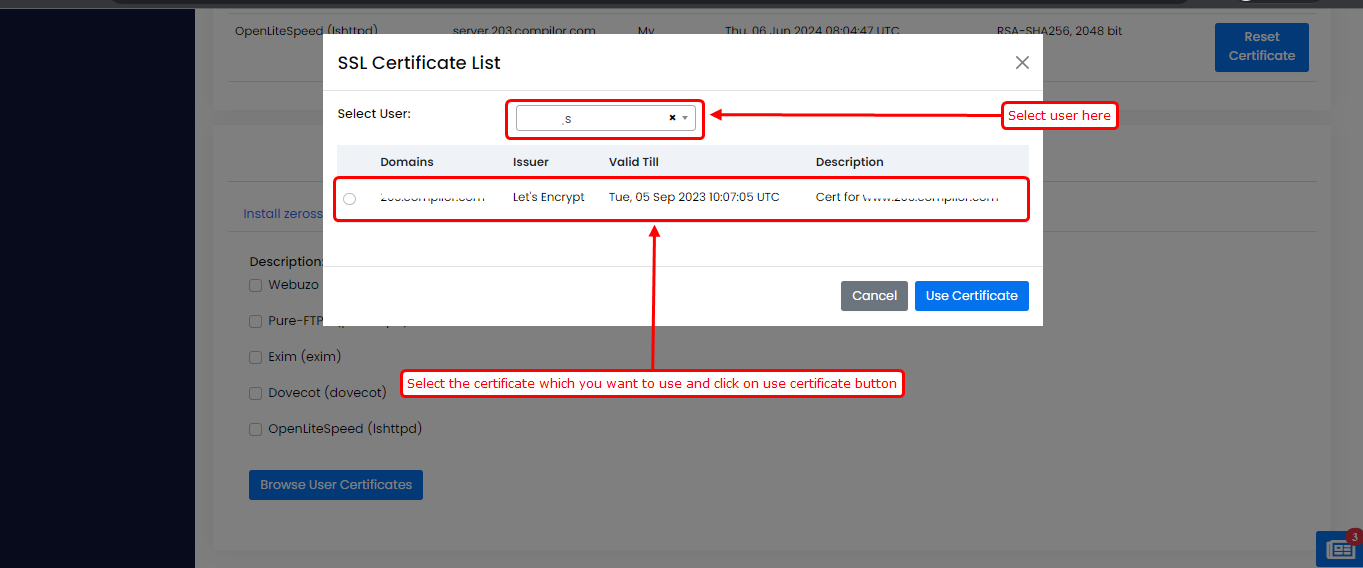Toggle the Dovecot (dovecot) checkbox

[255, 393]
